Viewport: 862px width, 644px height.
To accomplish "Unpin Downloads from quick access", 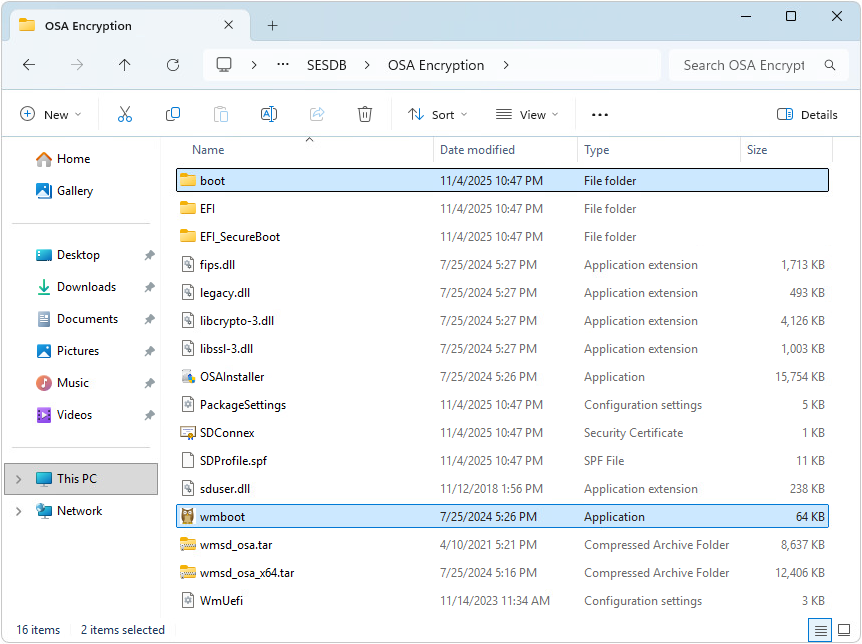I will click(150, 287).
